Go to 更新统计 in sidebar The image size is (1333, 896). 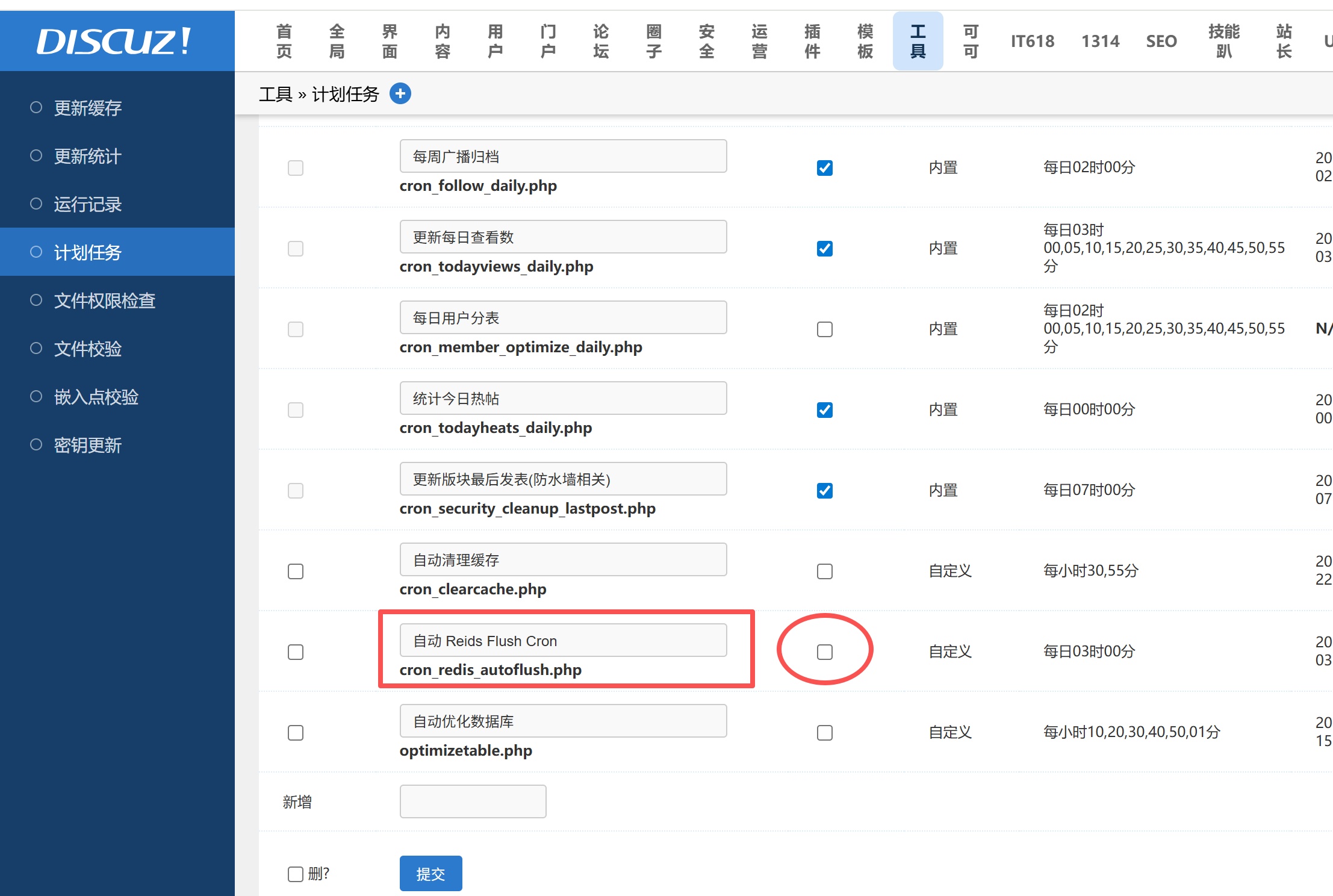point(117,156)
